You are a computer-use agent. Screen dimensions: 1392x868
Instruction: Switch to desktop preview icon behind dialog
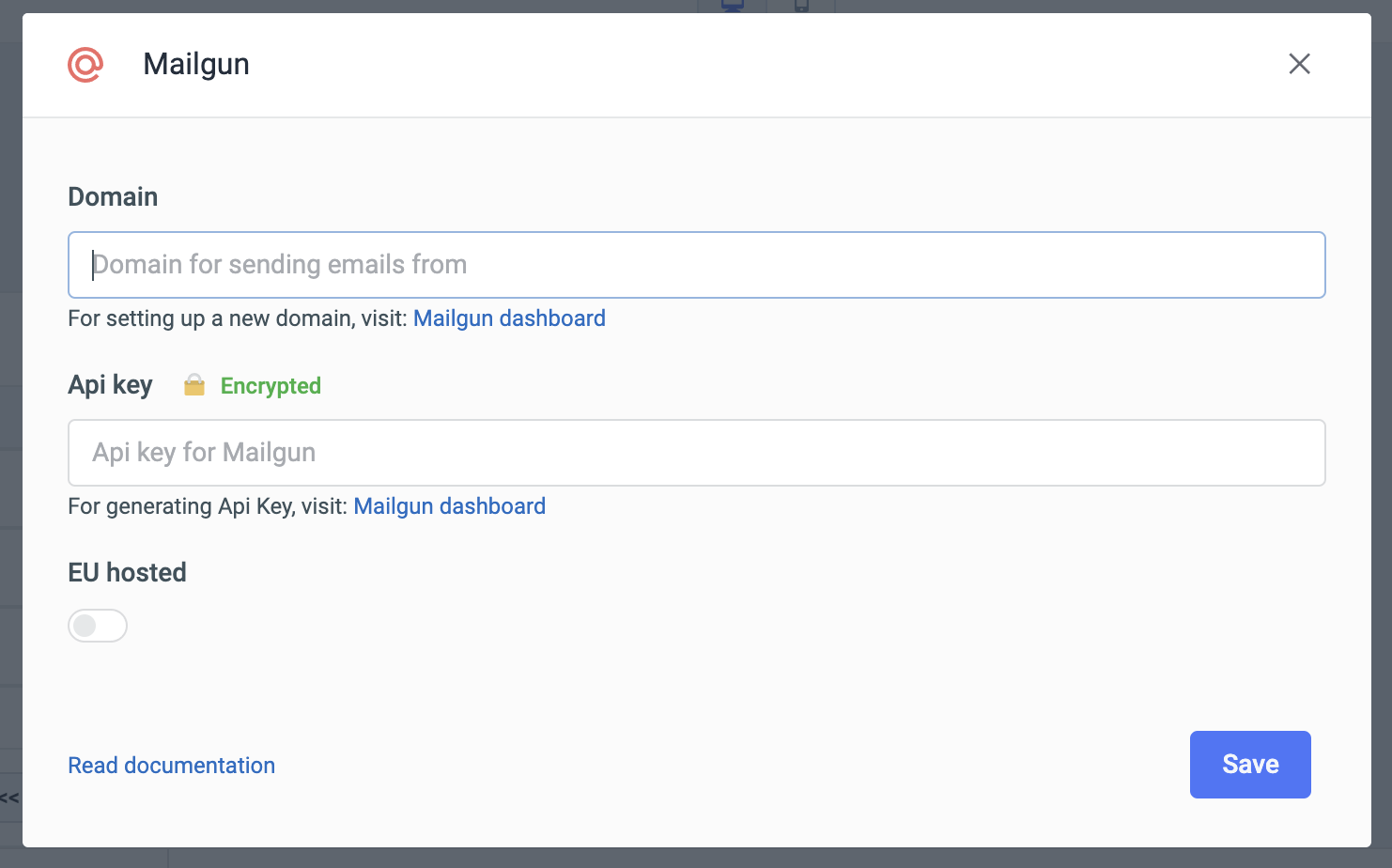(733, 5)
